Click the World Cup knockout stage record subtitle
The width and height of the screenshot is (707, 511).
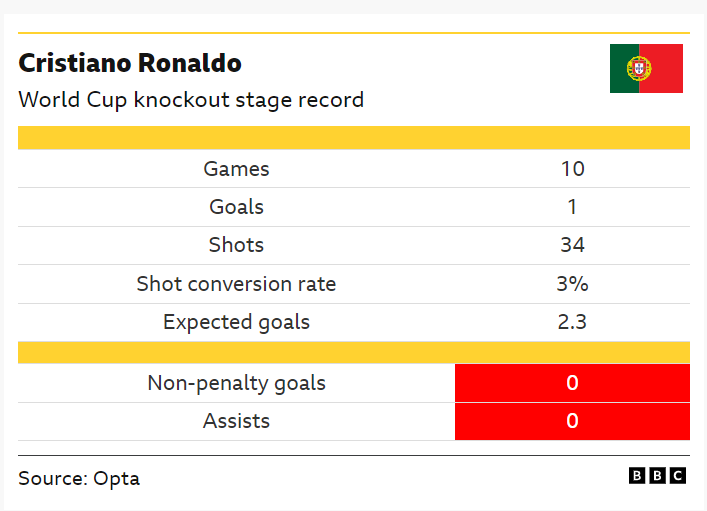pyautogui.click(x=191, y=100)
